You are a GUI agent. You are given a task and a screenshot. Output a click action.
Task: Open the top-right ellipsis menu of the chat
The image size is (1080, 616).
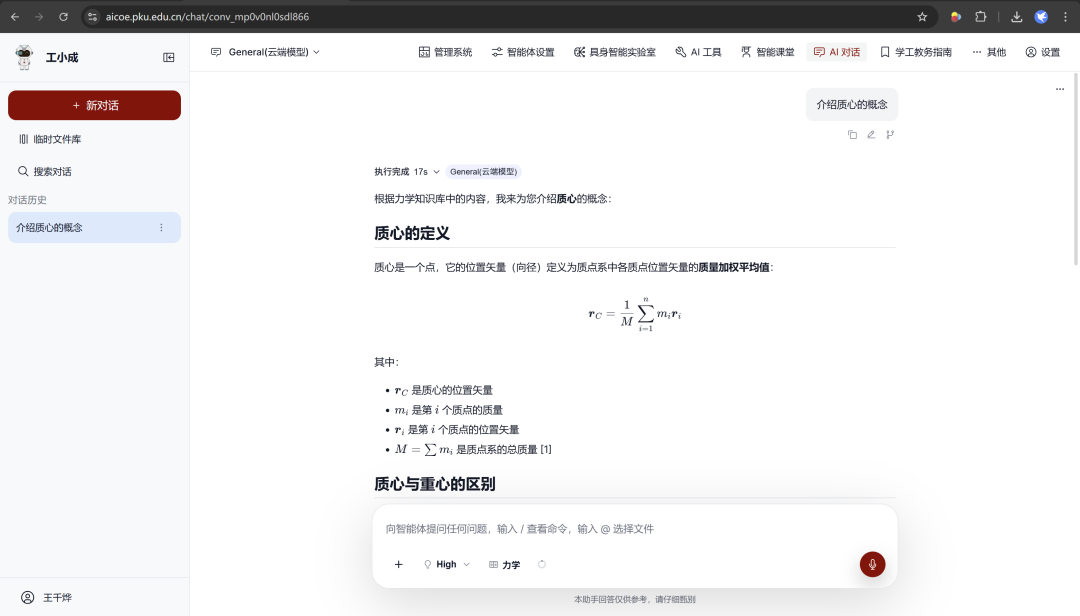pos(1059,89)
